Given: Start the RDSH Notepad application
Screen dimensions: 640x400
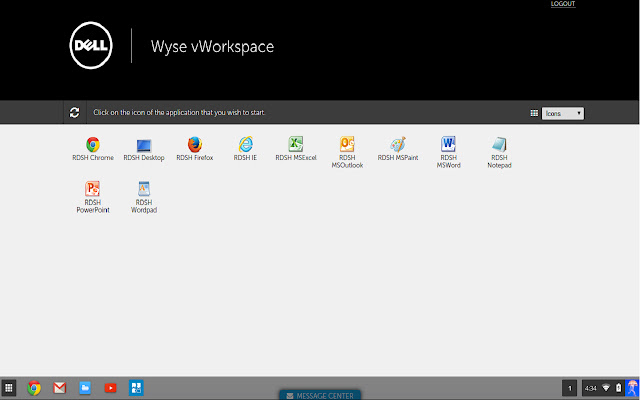Looking at the screenshot, I should (x=499, y=144).
